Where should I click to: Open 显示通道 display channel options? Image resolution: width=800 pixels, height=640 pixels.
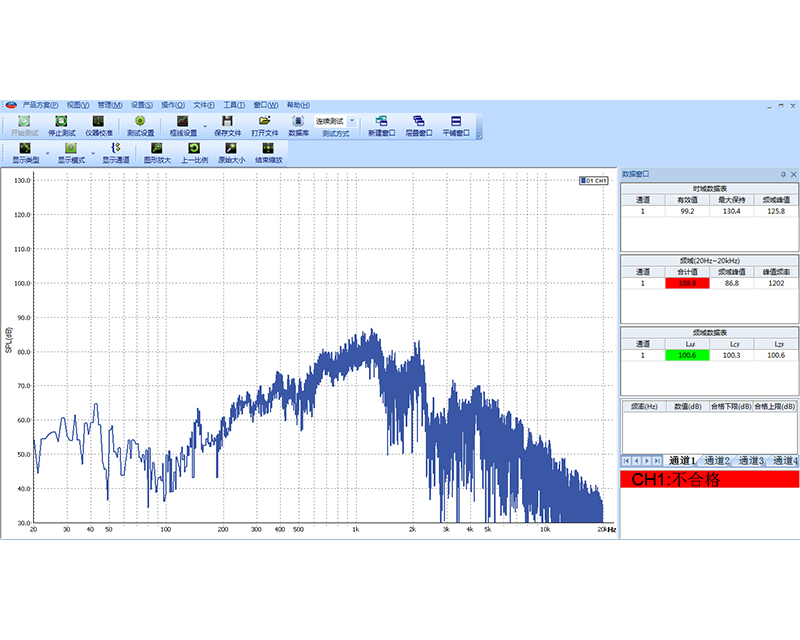click(x=116, y=153)
